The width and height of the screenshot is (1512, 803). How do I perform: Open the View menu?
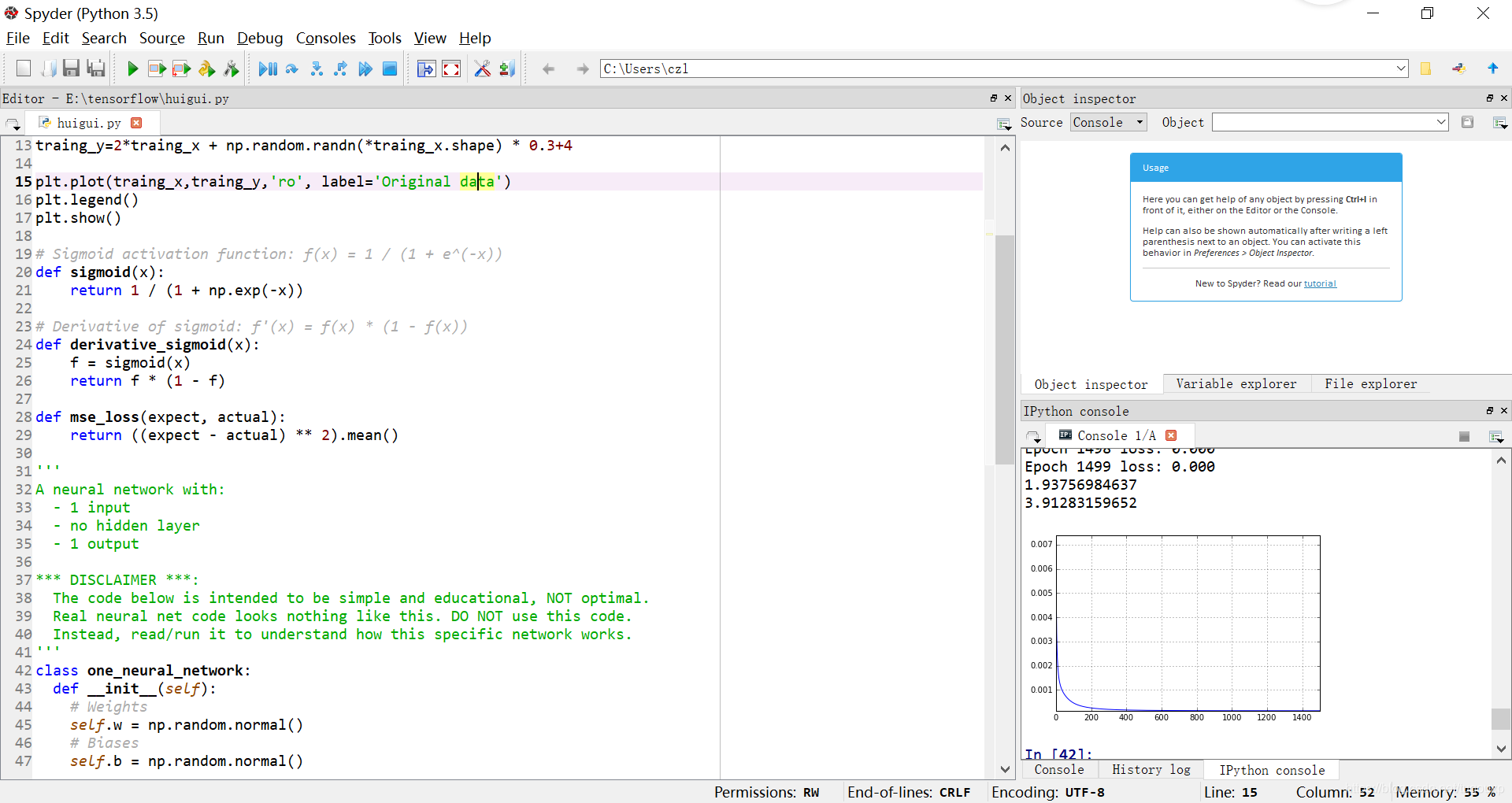pyautogui.click(x=430, y=38)
